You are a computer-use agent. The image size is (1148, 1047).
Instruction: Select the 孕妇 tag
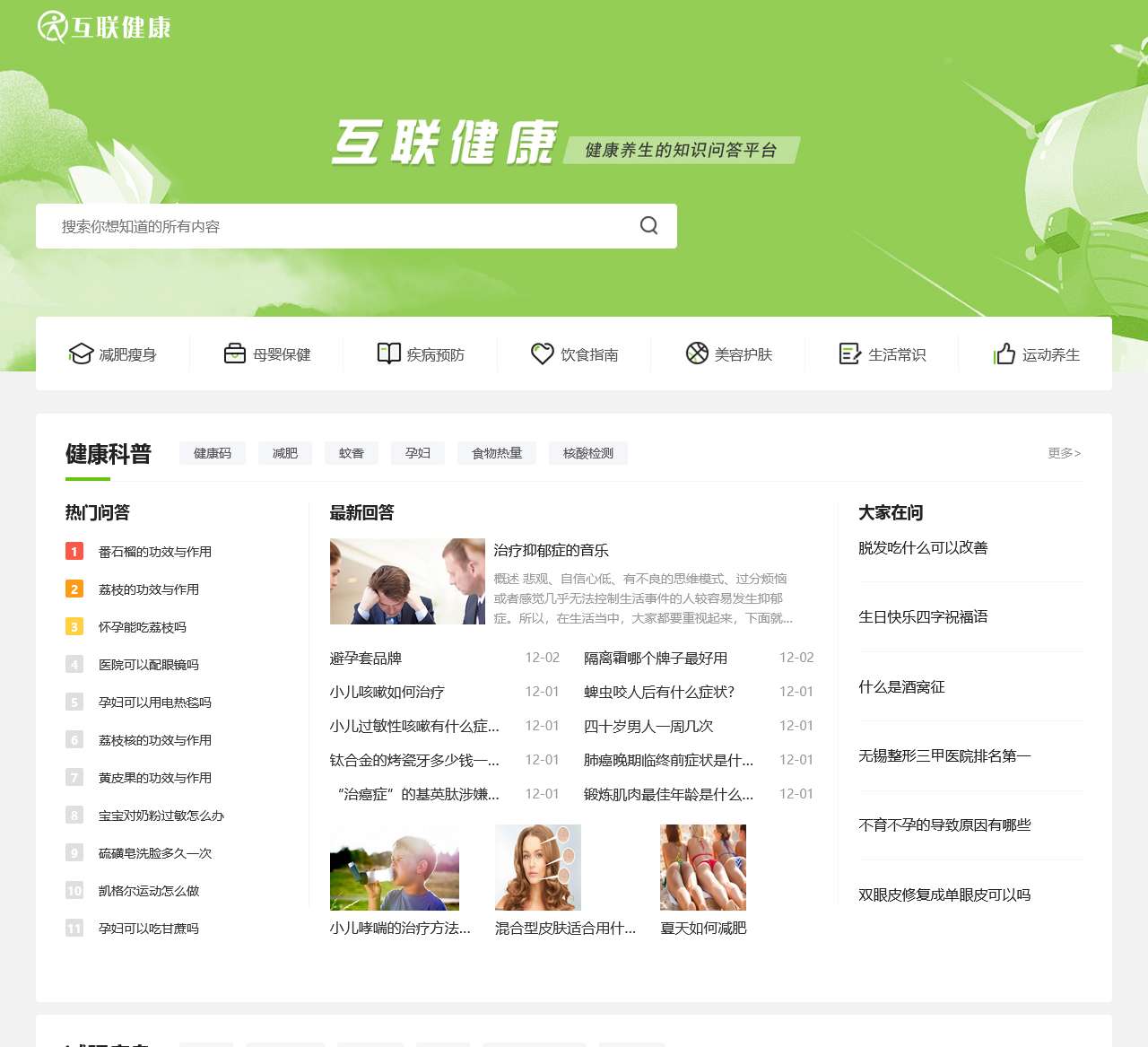tap(417, 453)
